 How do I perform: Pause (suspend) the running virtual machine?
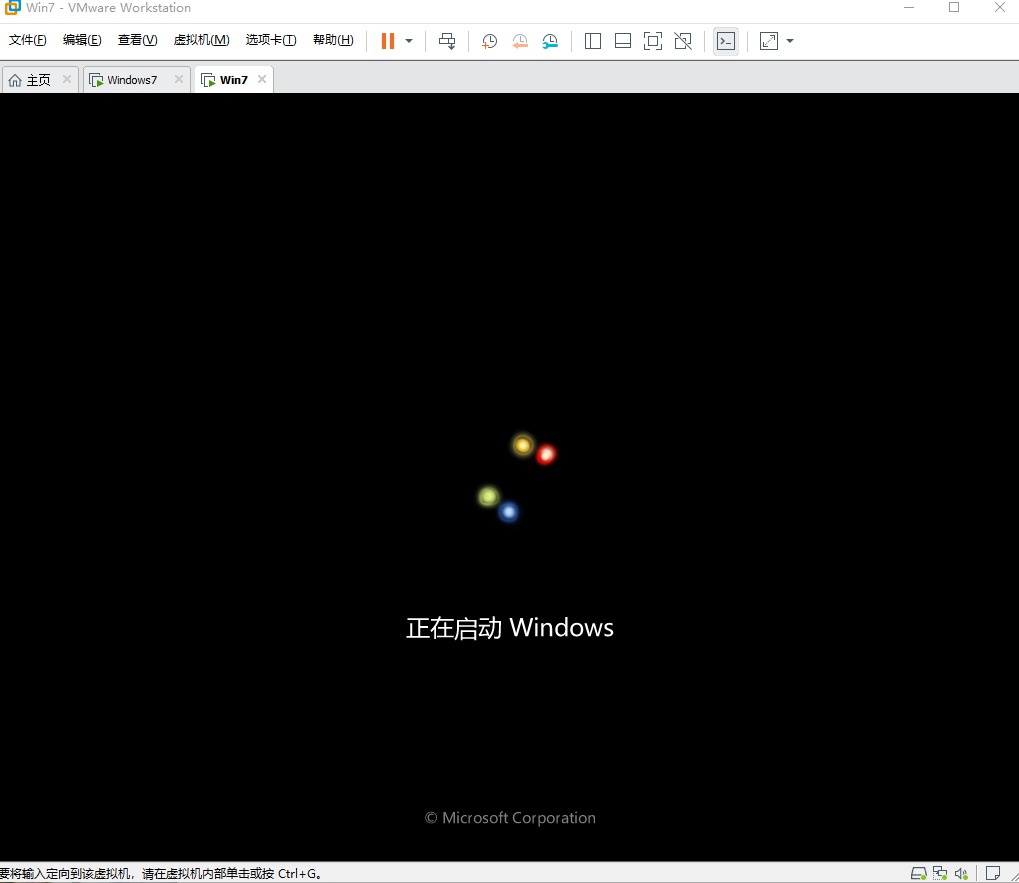click(x=388, y=41)
